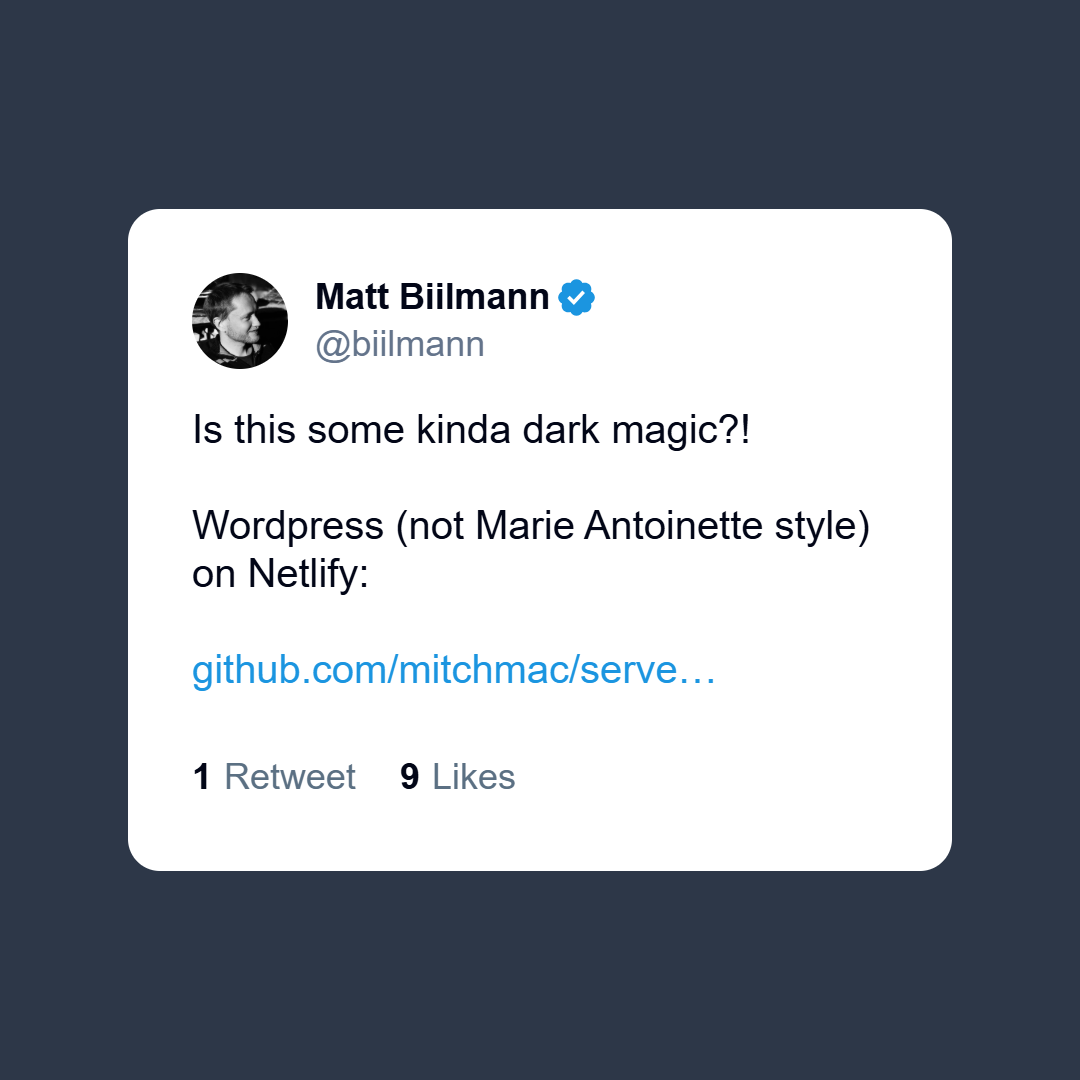1080x1080 pixels.
Task: Open the @biilmann handle link
Action: point(399,344)
